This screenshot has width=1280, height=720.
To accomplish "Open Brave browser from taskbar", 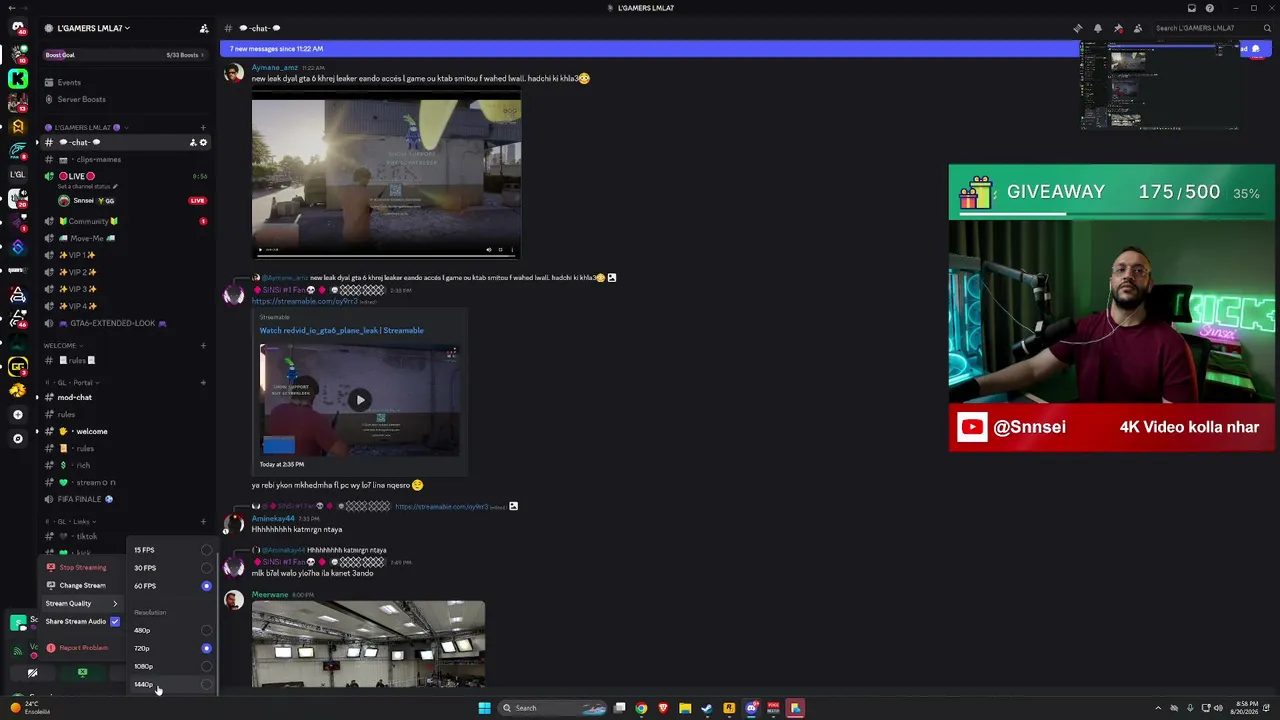I will [663, 708].
